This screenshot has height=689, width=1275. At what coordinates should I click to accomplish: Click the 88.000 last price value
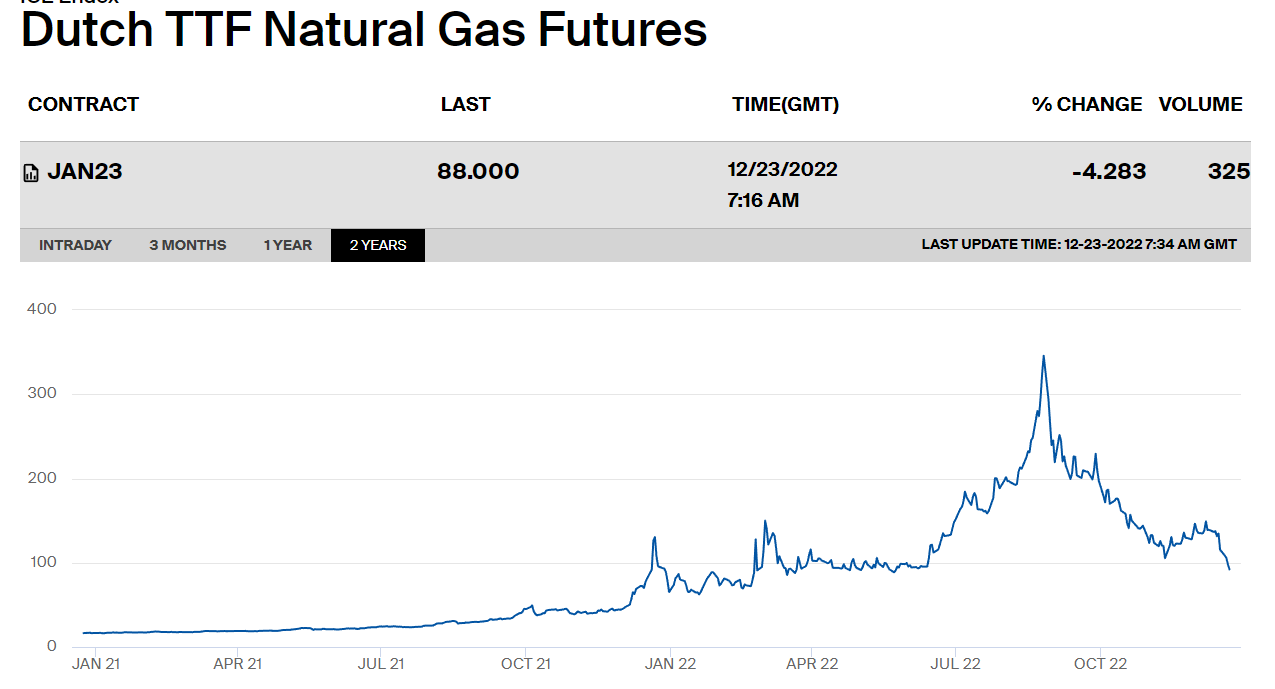(478, 171)
